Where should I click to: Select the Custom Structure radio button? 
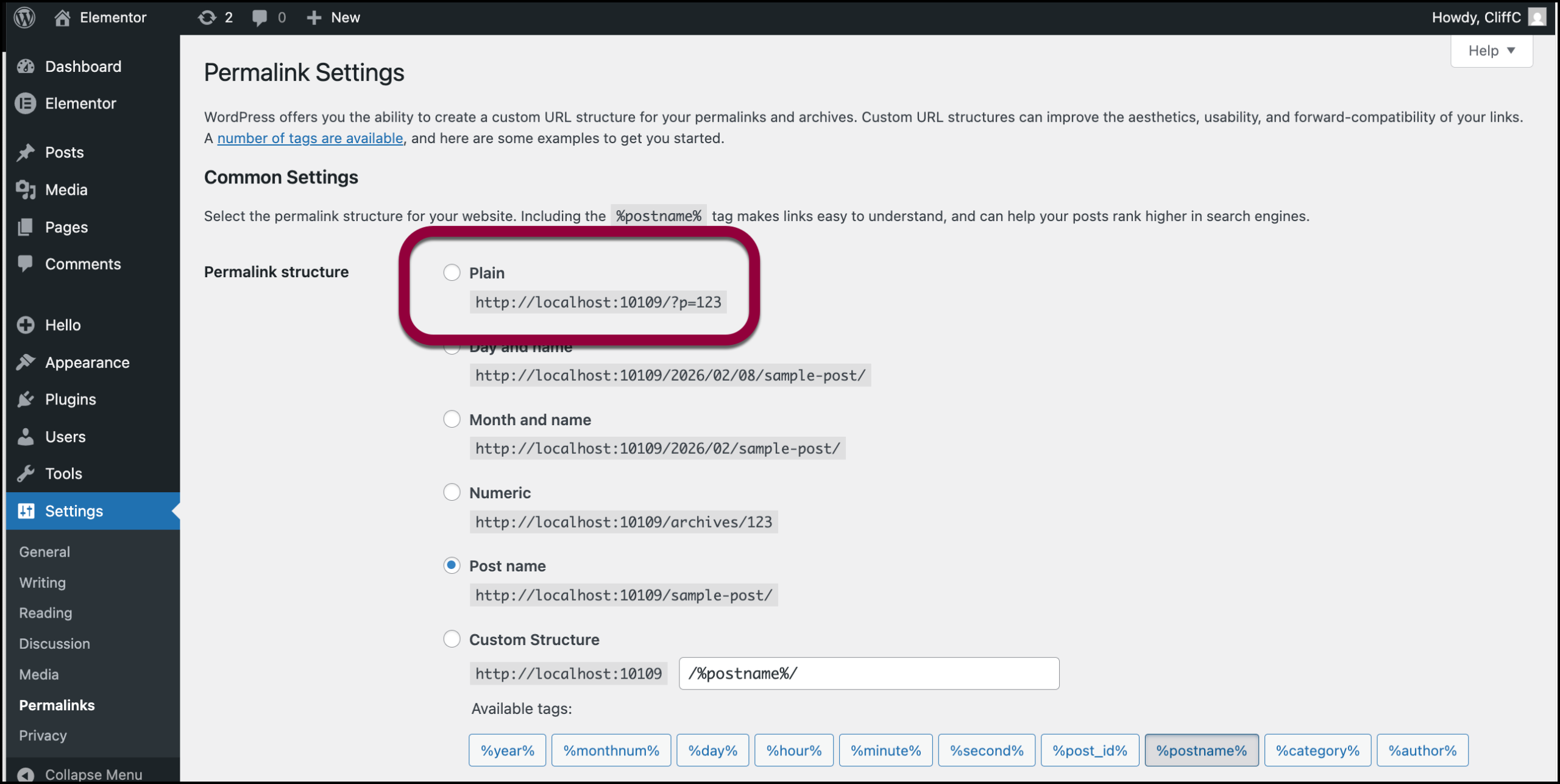(x=452, y=639)
